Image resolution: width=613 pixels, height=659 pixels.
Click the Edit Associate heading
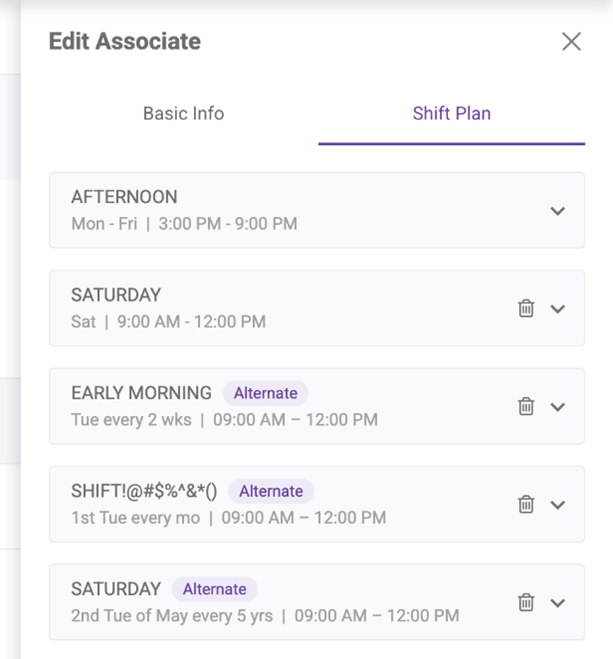pyautogui.click(x=125, y=41)
